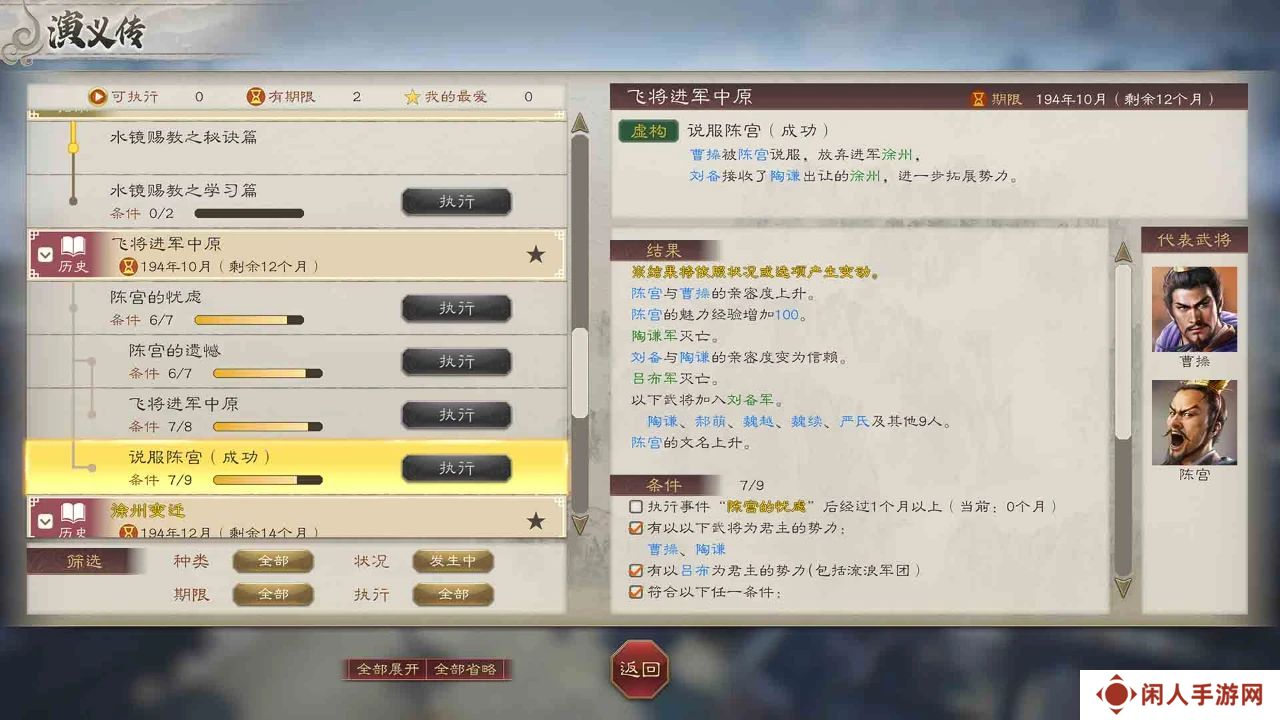Click the star icon on 徐州变迁 row
Viewport: 1280px width, 720px height.
tap(536, 521)
